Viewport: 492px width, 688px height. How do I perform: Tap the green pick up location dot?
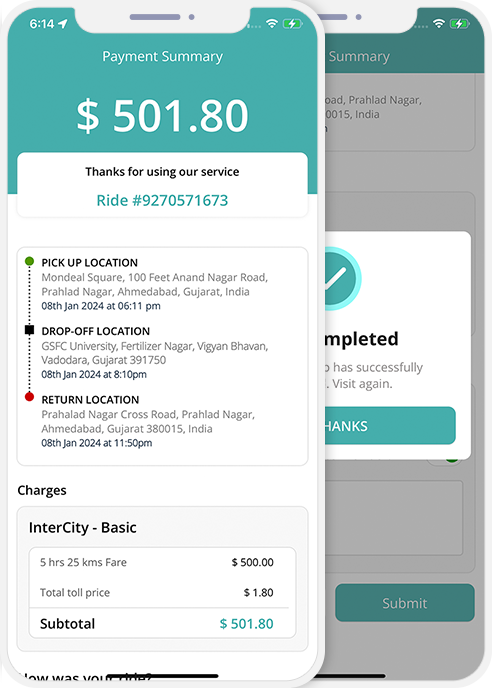coord(29,262)
